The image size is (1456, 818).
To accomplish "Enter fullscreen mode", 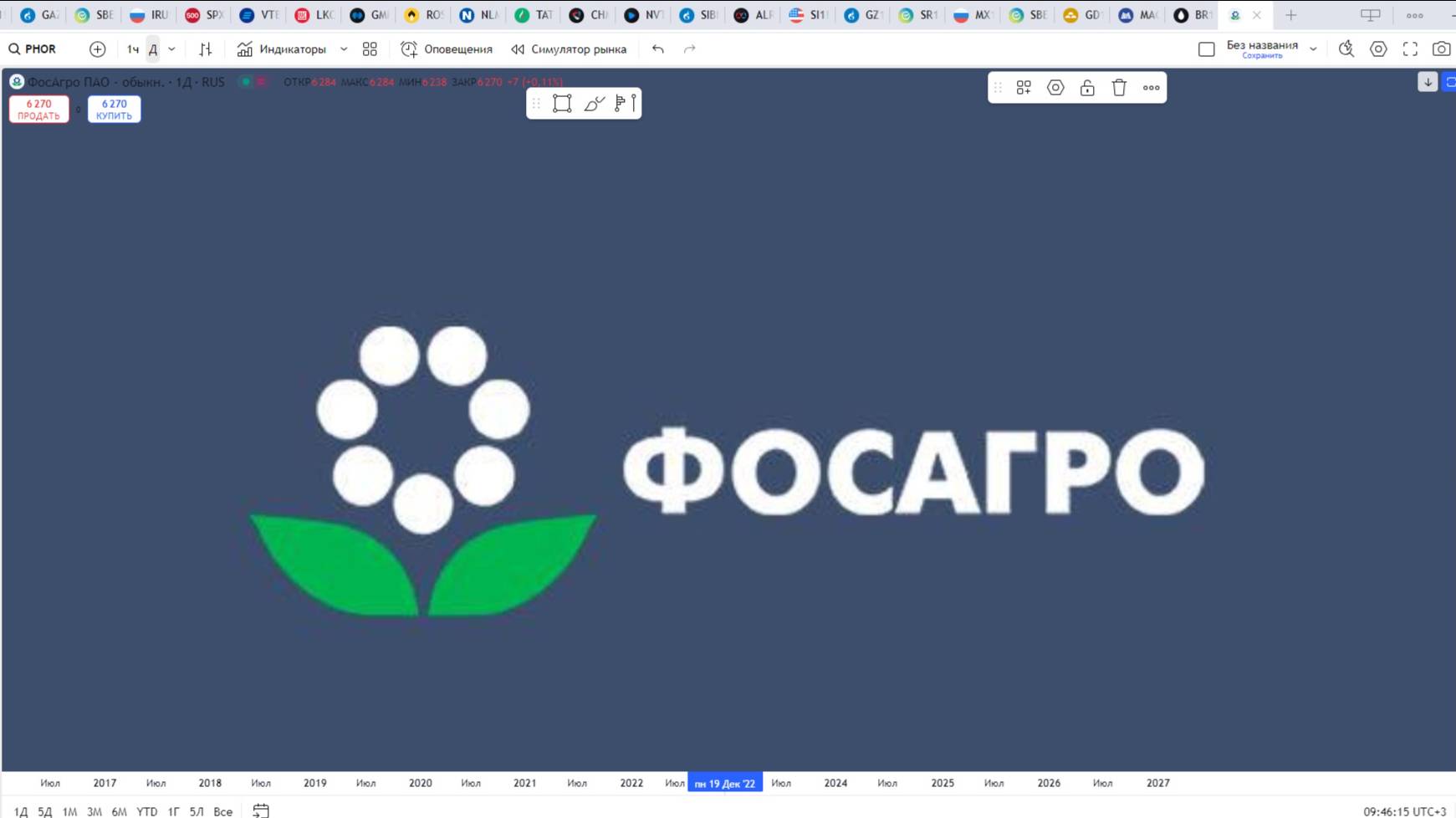I will pyautogui.click(x=1411, y=49).
